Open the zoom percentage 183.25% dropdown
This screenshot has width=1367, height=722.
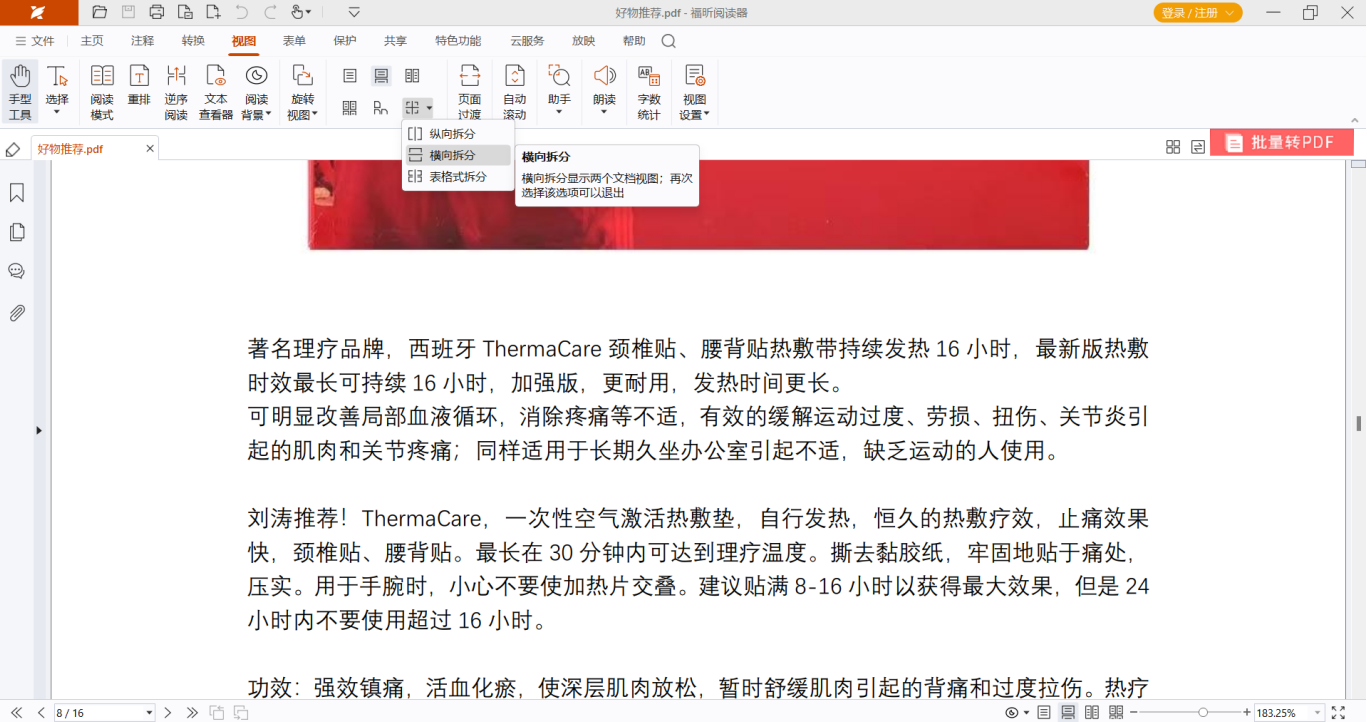click(x=1318, y=713)
